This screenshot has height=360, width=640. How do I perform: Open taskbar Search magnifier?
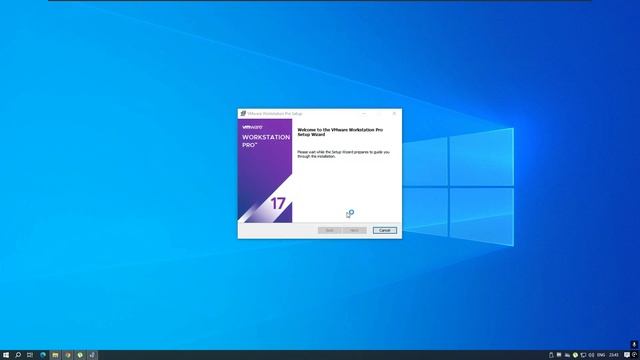(18, 355)
